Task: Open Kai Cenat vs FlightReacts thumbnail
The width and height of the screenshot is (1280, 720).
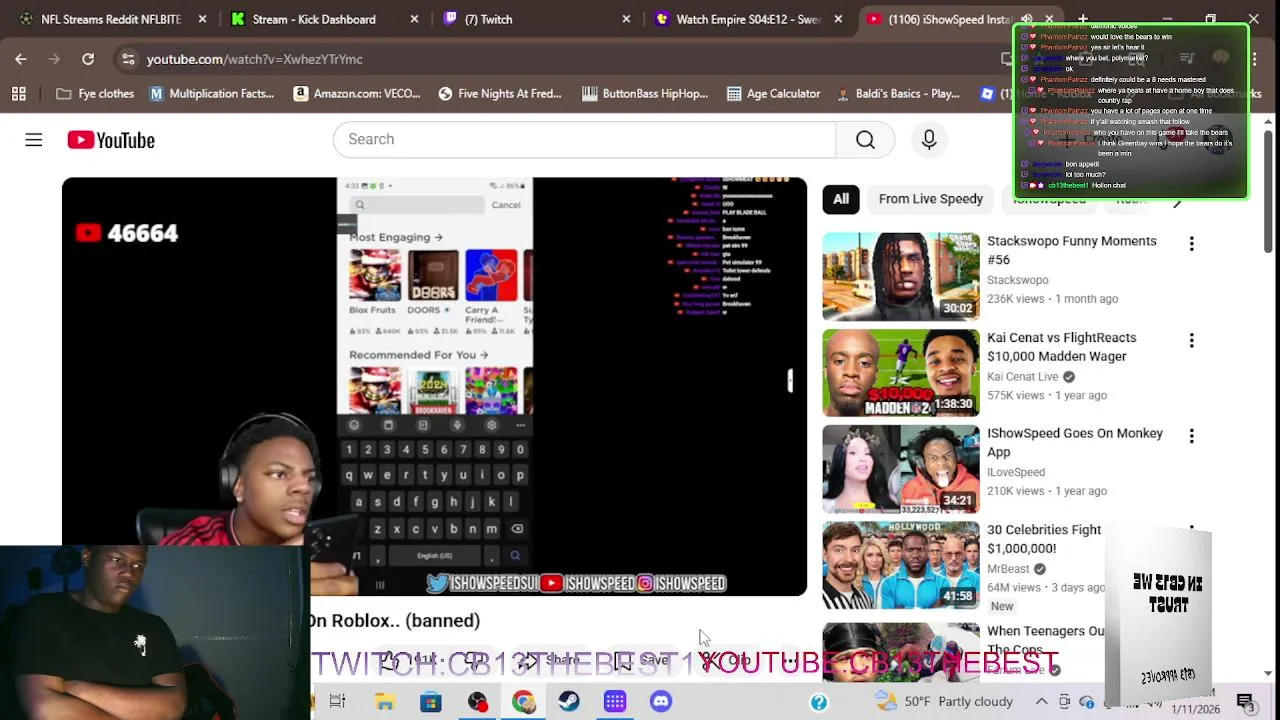Action: coord(901,373)
